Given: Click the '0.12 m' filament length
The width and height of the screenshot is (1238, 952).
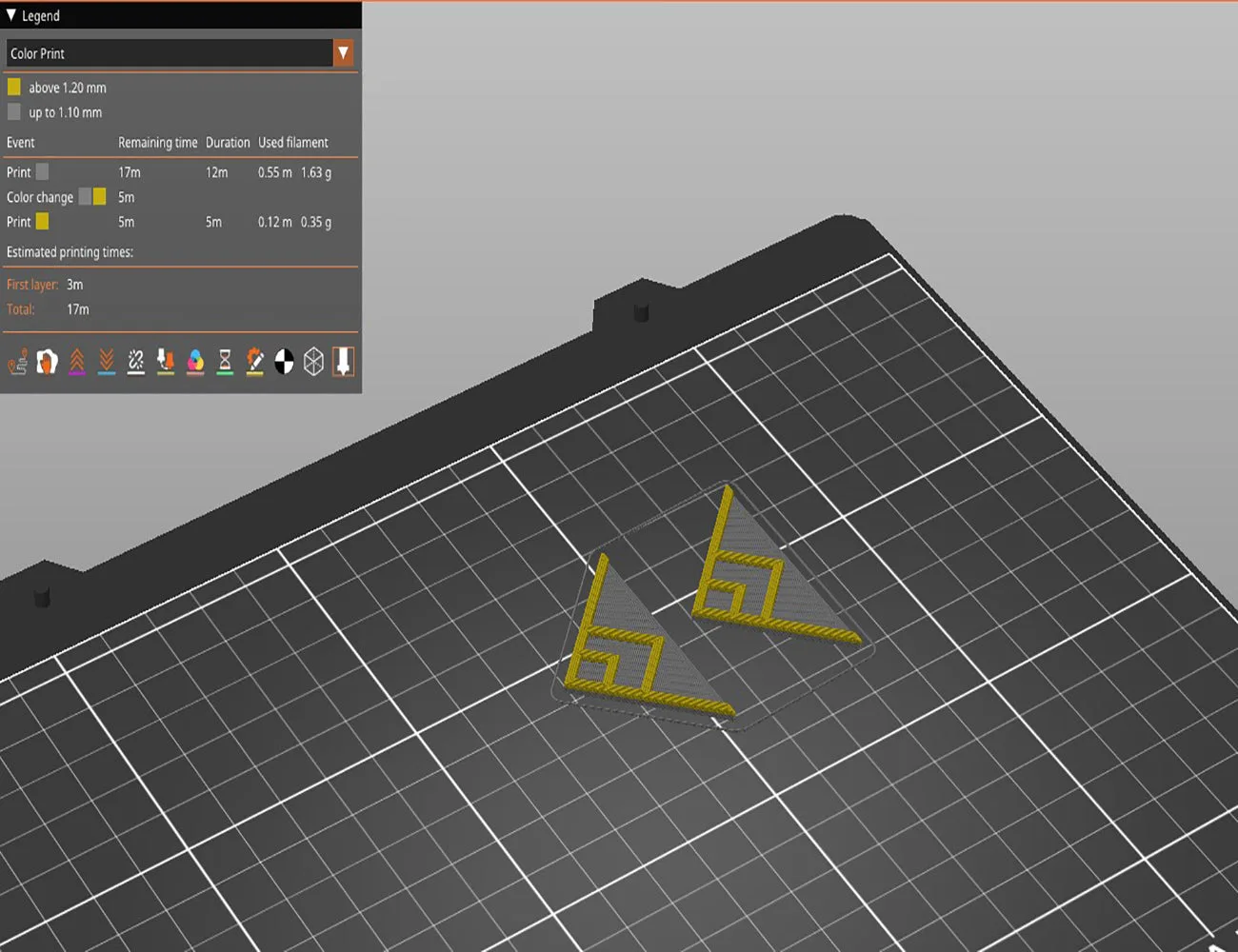Looking at the screenshot, I should pos(275,222).
